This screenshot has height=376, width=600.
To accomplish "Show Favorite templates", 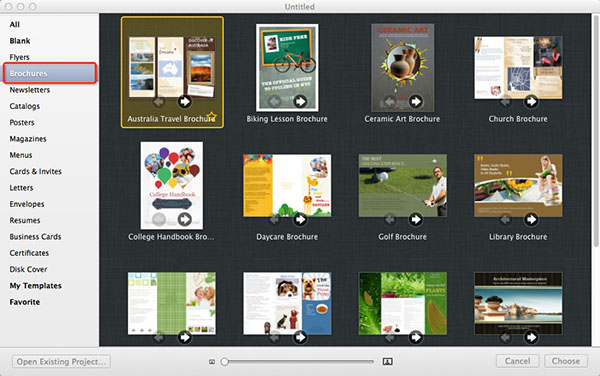I will tap(25, 302).
